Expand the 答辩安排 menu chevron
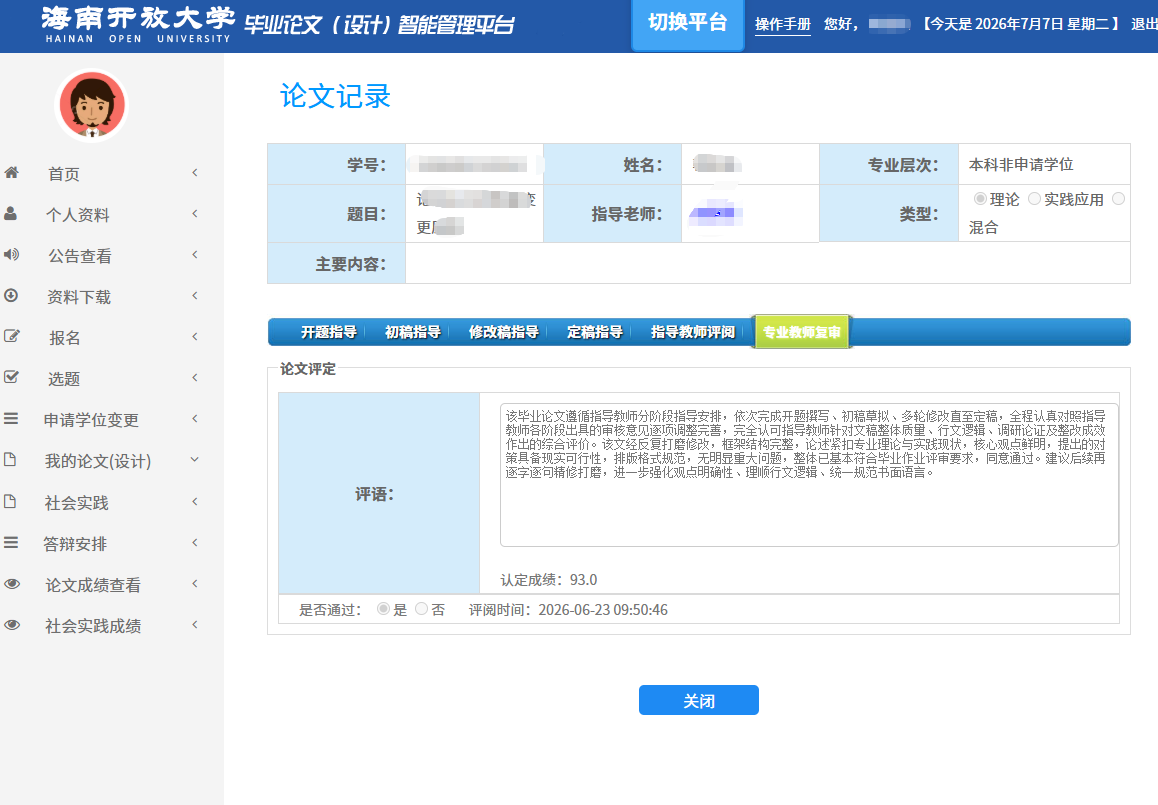Viewport: 1158px width, 805px height. 195,543
